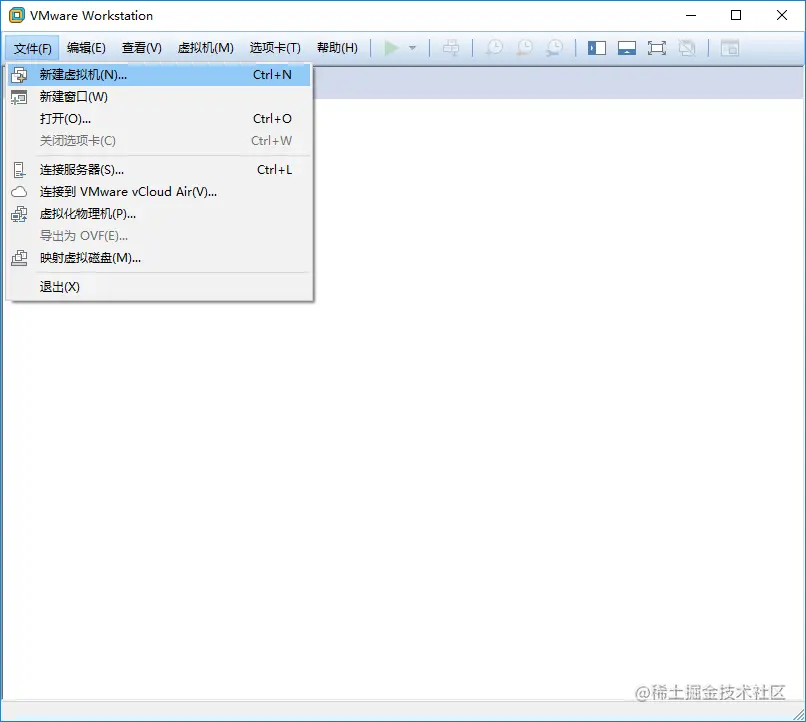Click the vCloud Air cloud icon
The width and height of the screenshot is (806, 722).
pyautogui.click(x=19, y=192)
